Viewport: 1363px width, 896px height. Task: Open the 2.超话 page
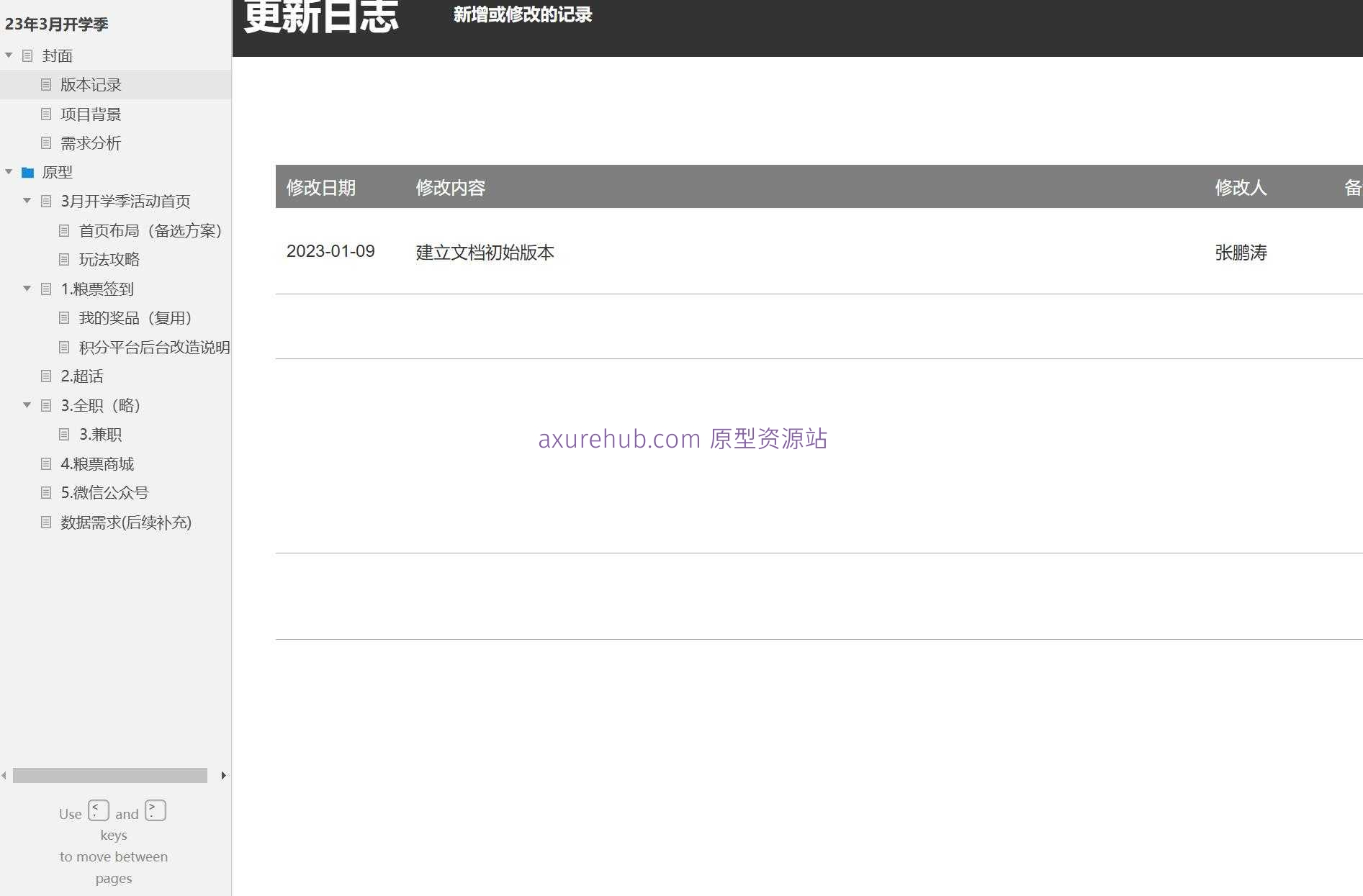[82, 376]
